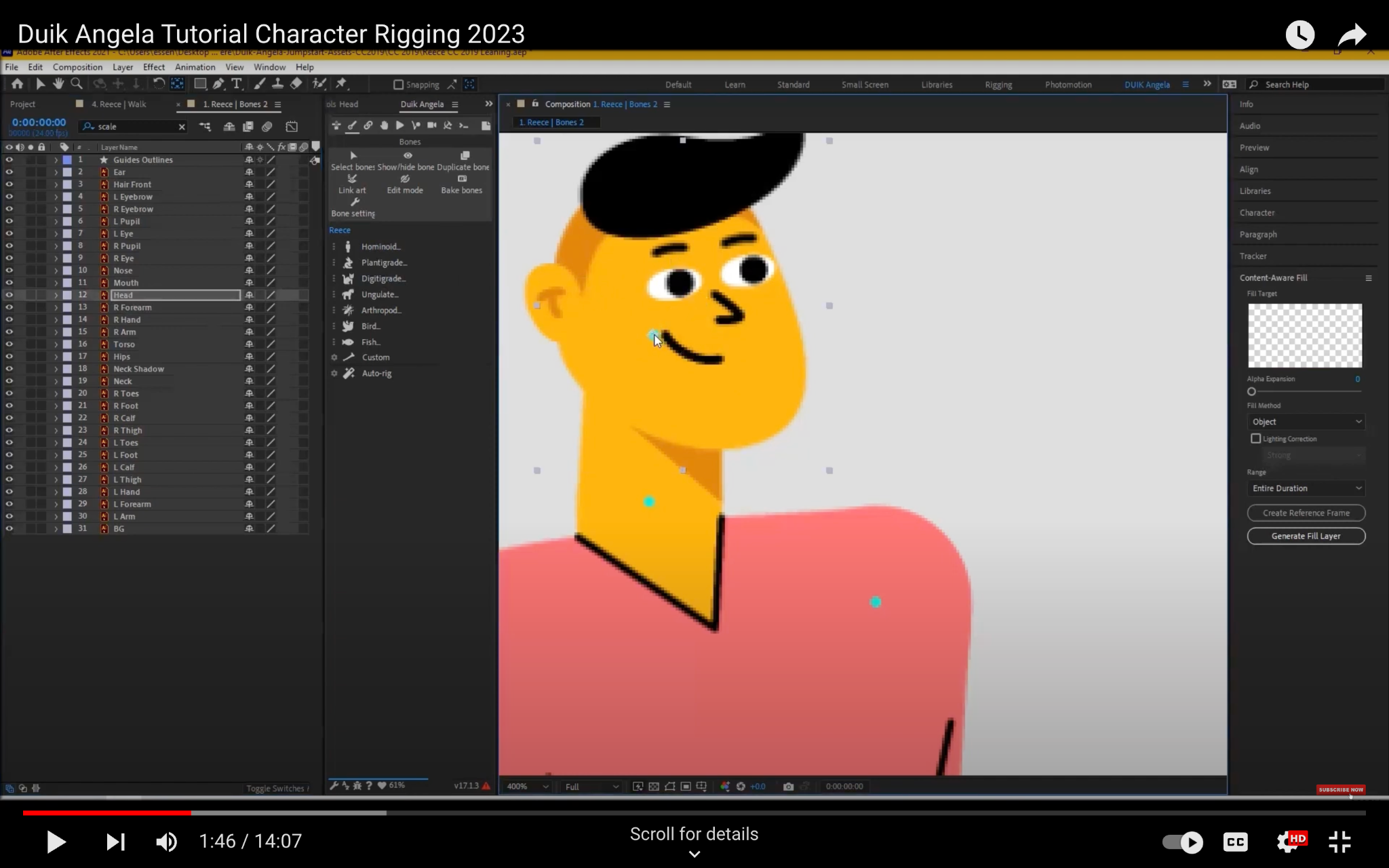Screen dimensions: 1389x868
Task: Click Show/hide bones eye icon
Action: (x=408, y=156)
